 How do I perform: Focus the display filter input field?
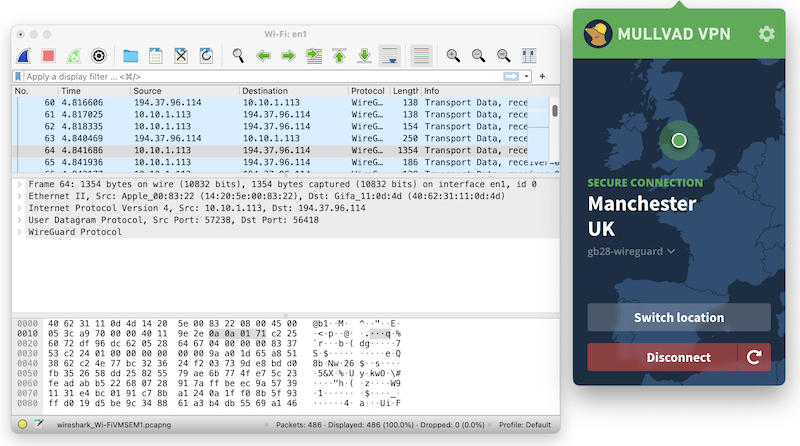(263, 77)
